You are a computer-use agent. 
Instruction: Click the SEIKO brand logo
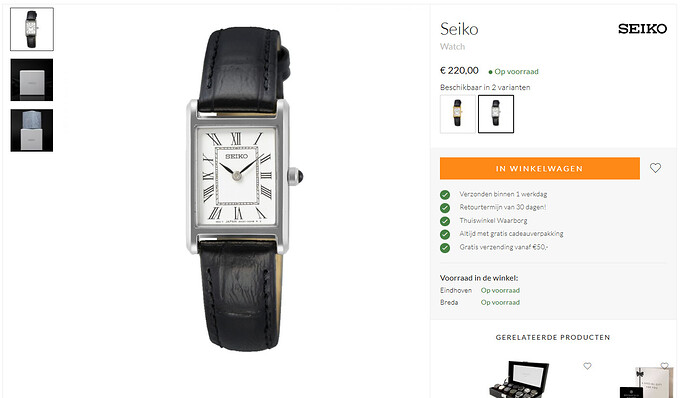[x=642, y=29]
